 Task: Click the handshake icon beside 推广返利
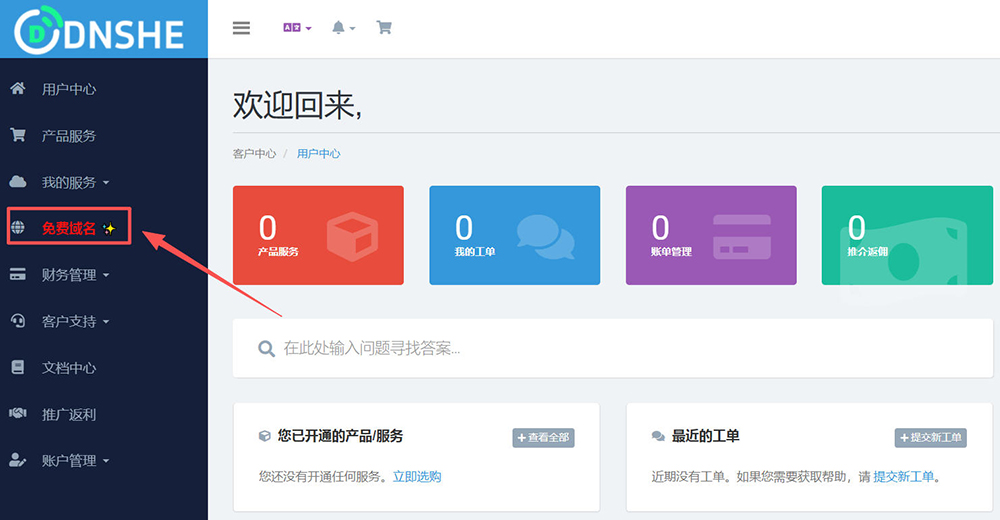click(x=18, y=414)
